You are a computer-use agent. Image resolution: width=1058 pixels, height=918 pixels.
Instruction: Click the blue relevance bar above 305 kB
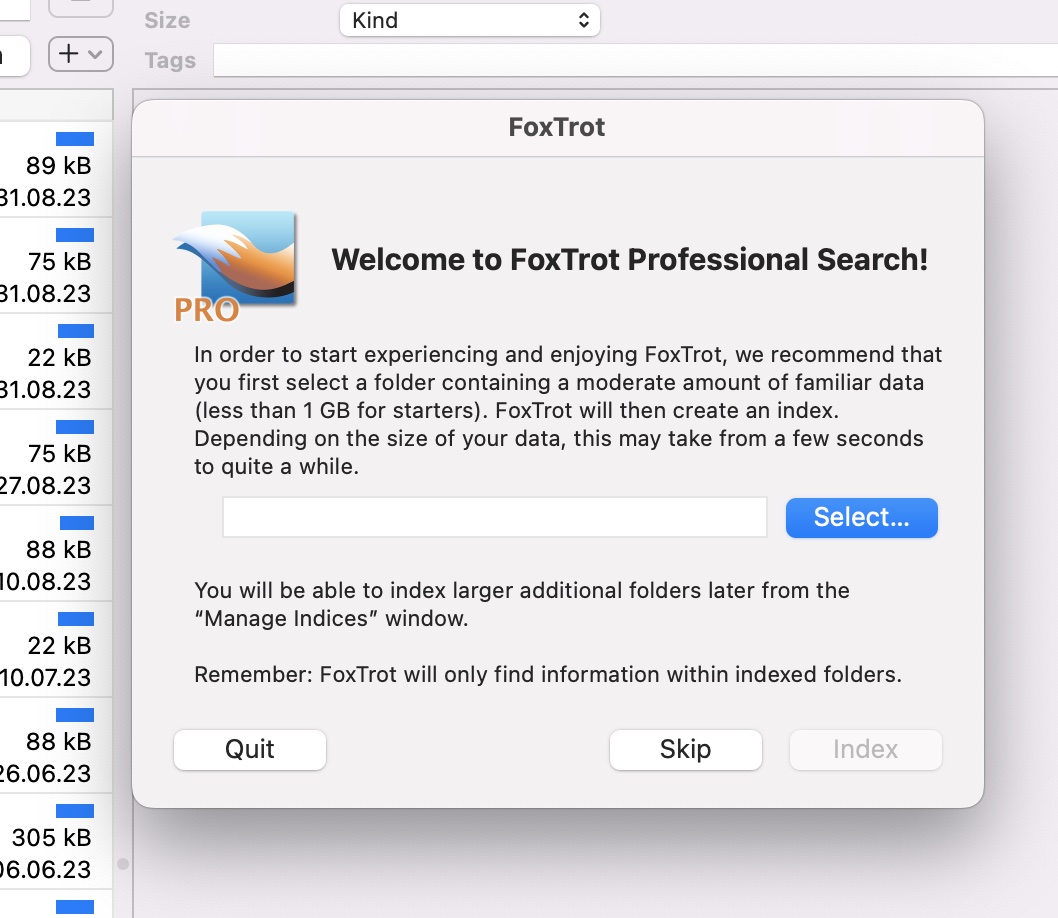coord(75,811)
